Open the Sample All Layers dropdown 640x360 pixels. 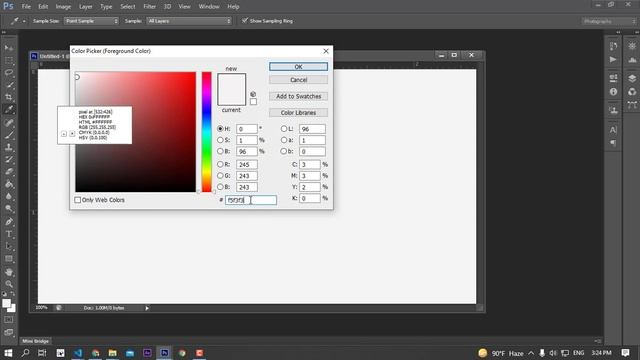click(x=189, y=21)
